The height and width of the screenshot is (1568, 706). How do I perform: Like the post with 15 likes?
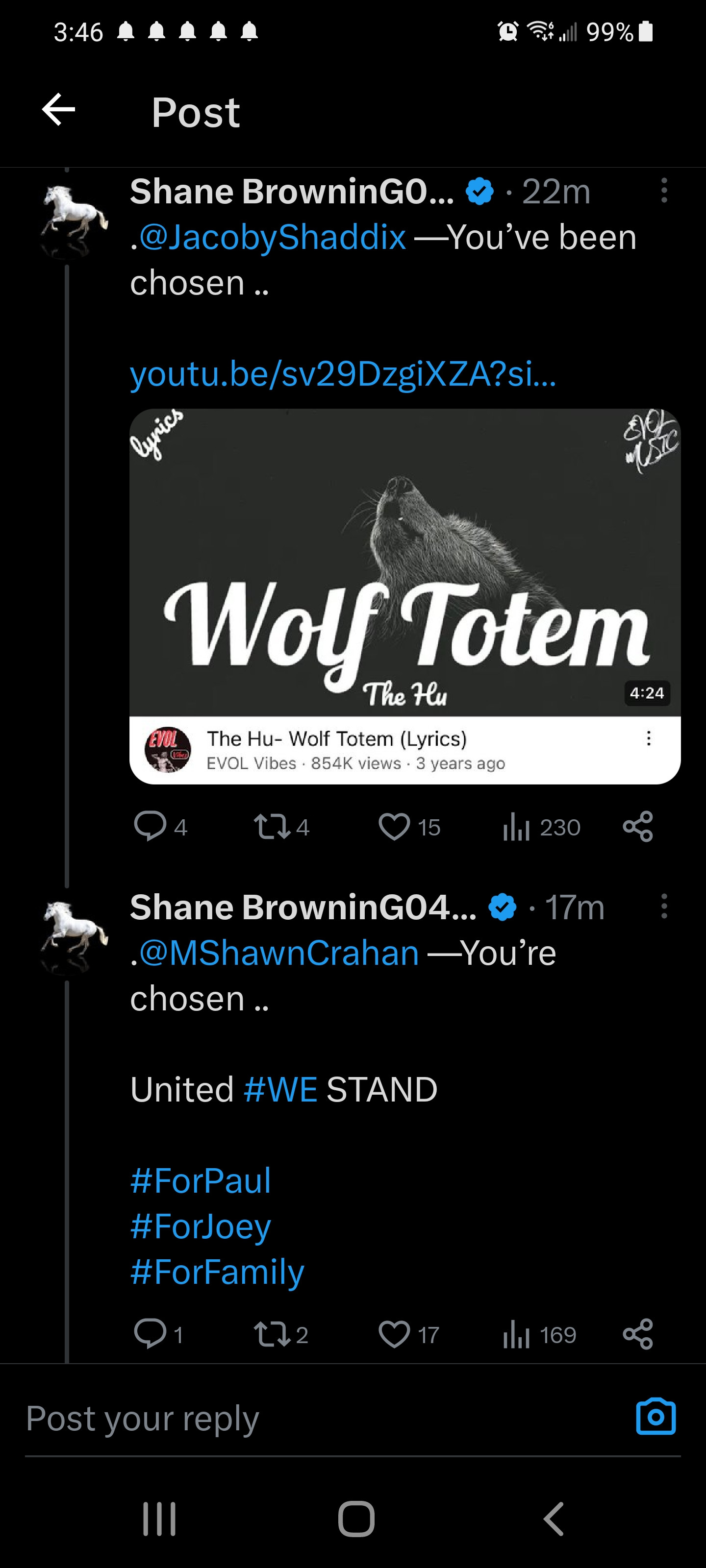coord(394,826)
